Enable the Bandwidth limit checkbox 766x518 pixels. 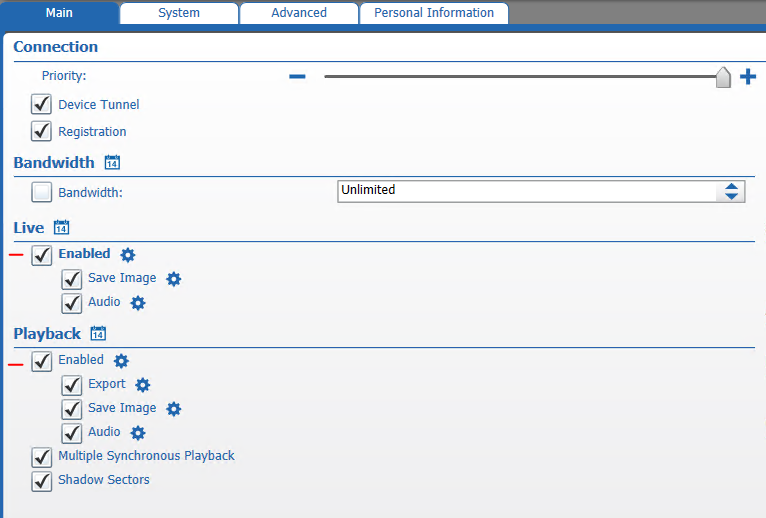[x=42, y=192]
